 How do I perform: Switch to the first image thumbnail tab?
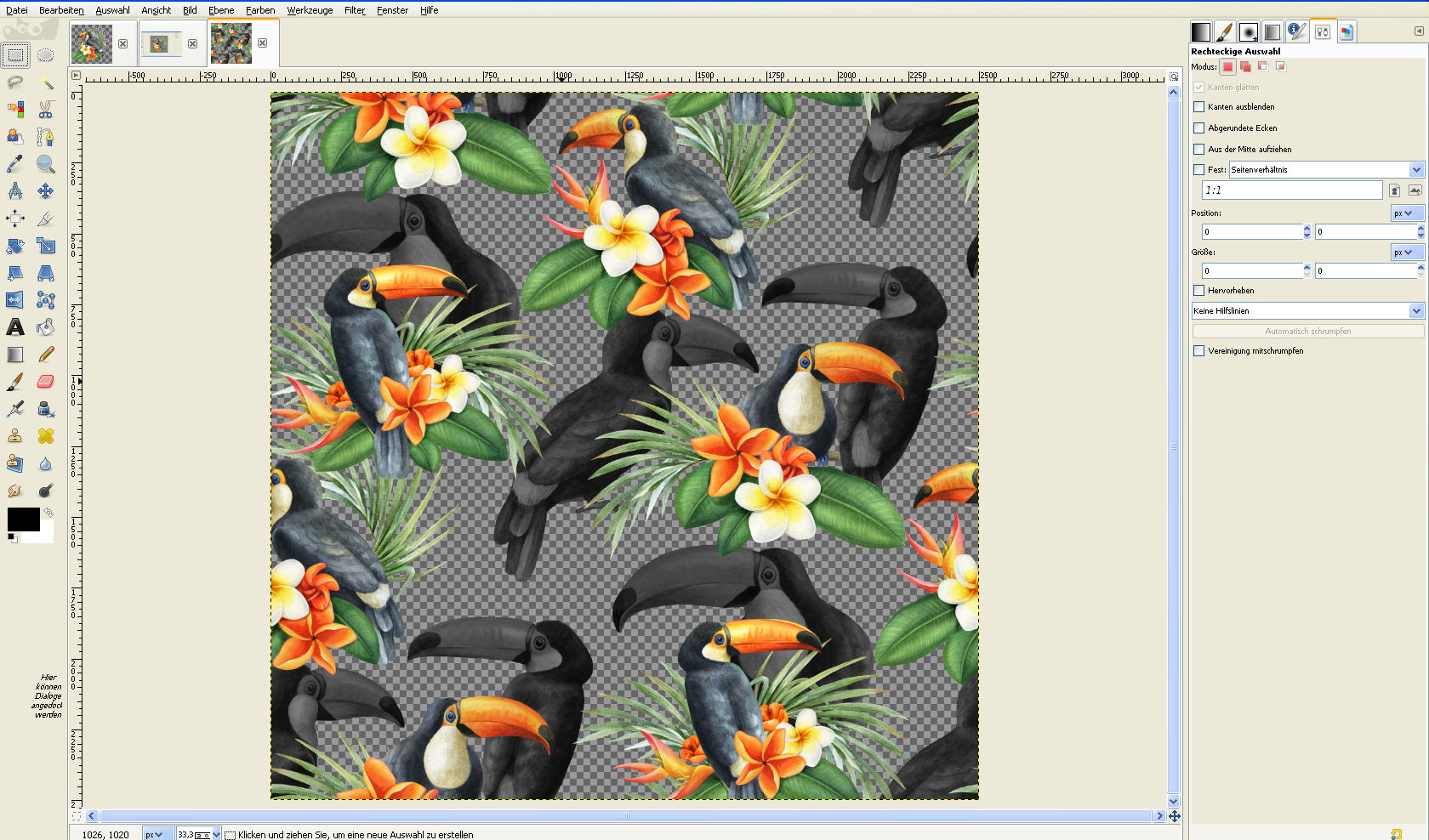tap(92, 43)
